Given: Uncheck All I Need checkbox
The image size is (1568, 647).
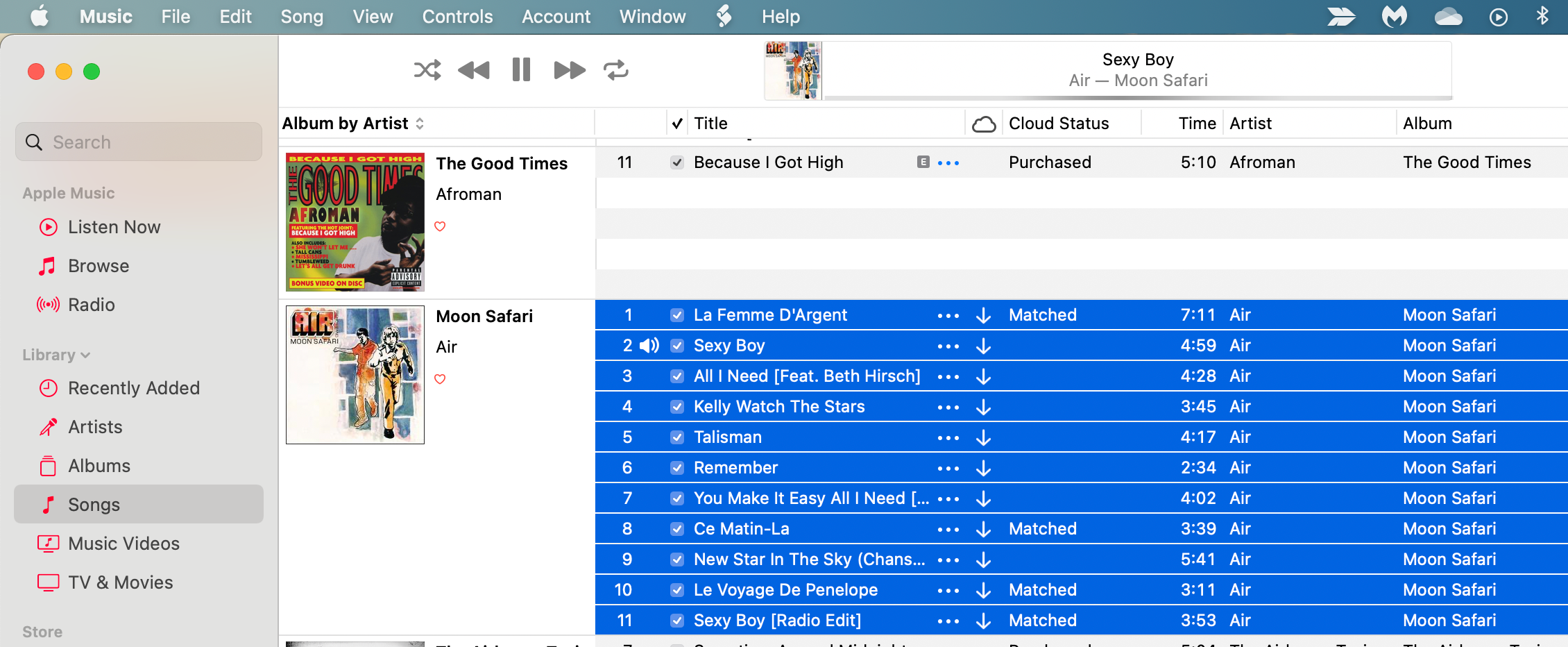Looking at the screenshot, I should coord(677,376).
